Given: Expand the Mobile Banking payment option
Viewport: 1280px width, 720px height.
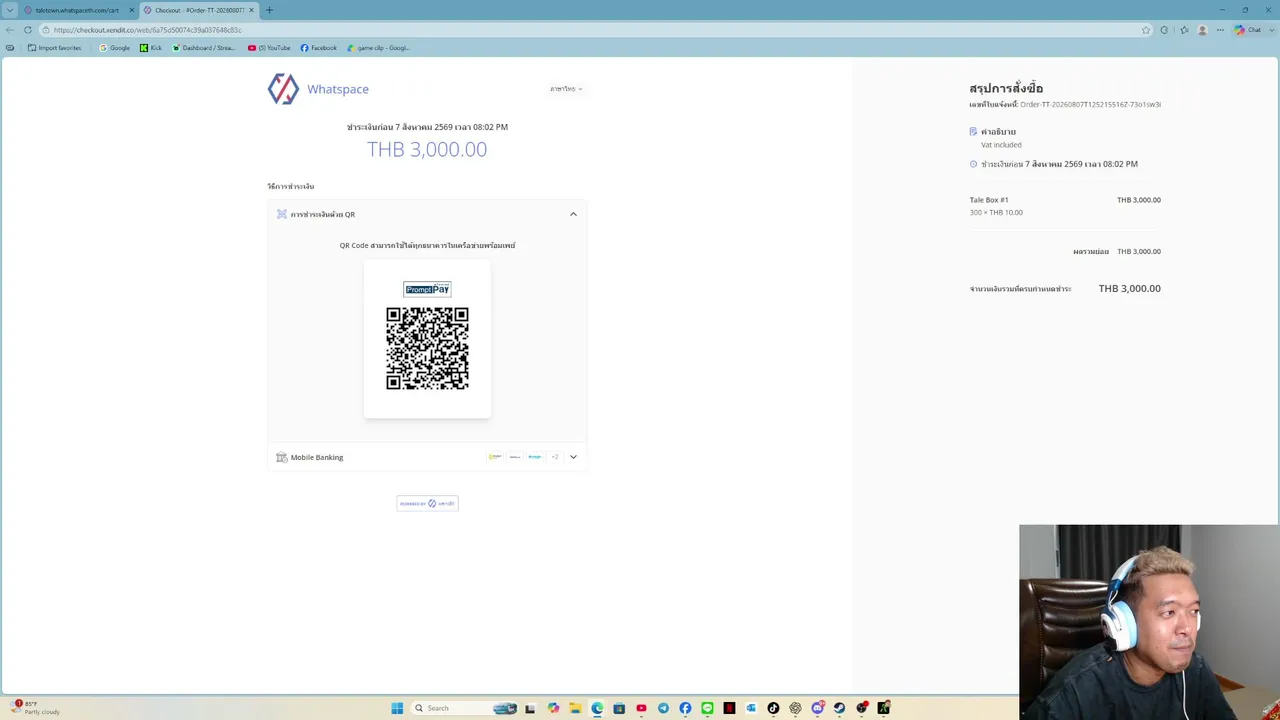Looking at the screenshot, I should [427, 457].
